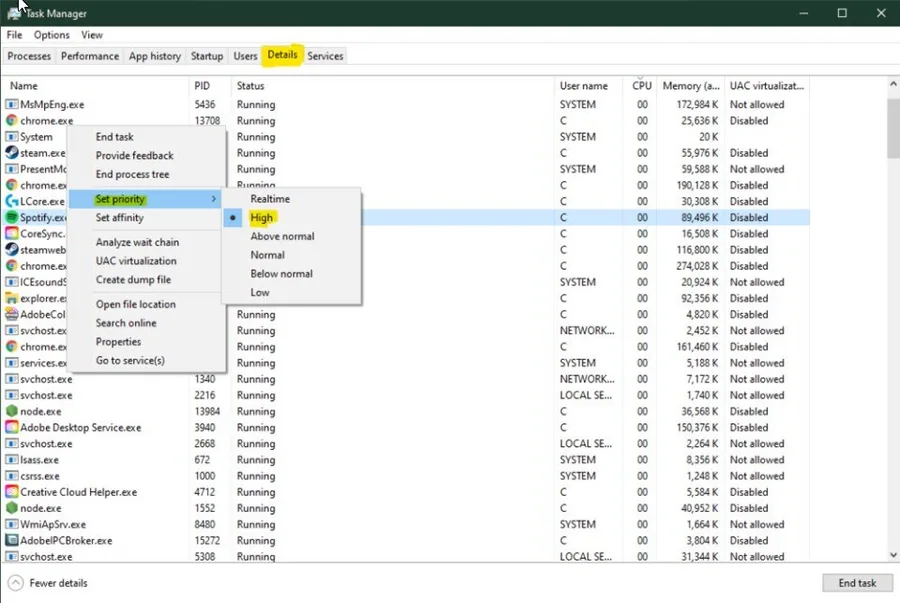The image size is (900, 603).
Task: Click the Creative Cloud Helper.exe icon
Action: point(11,492)
